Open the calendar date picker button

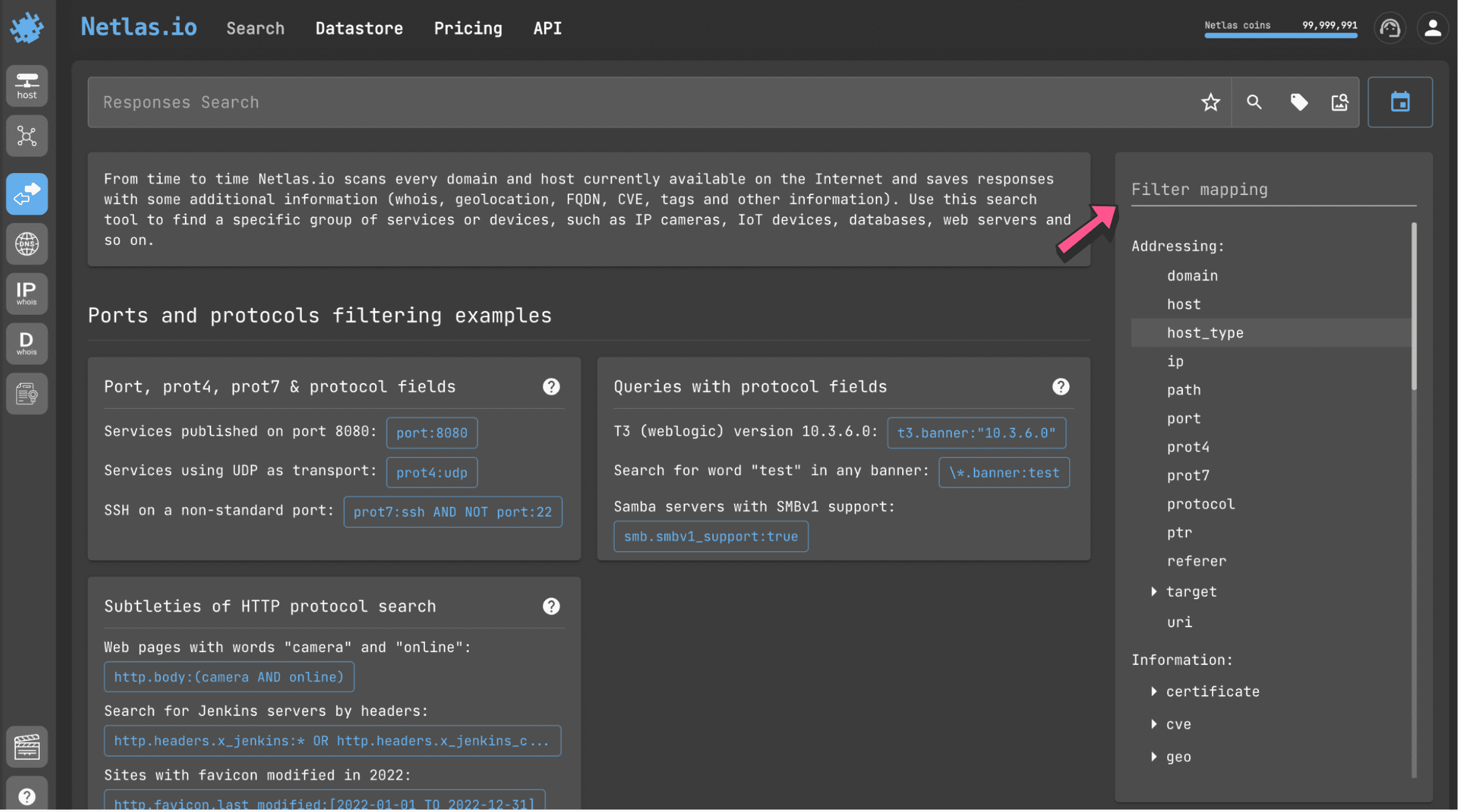(x=1399, y=102)
